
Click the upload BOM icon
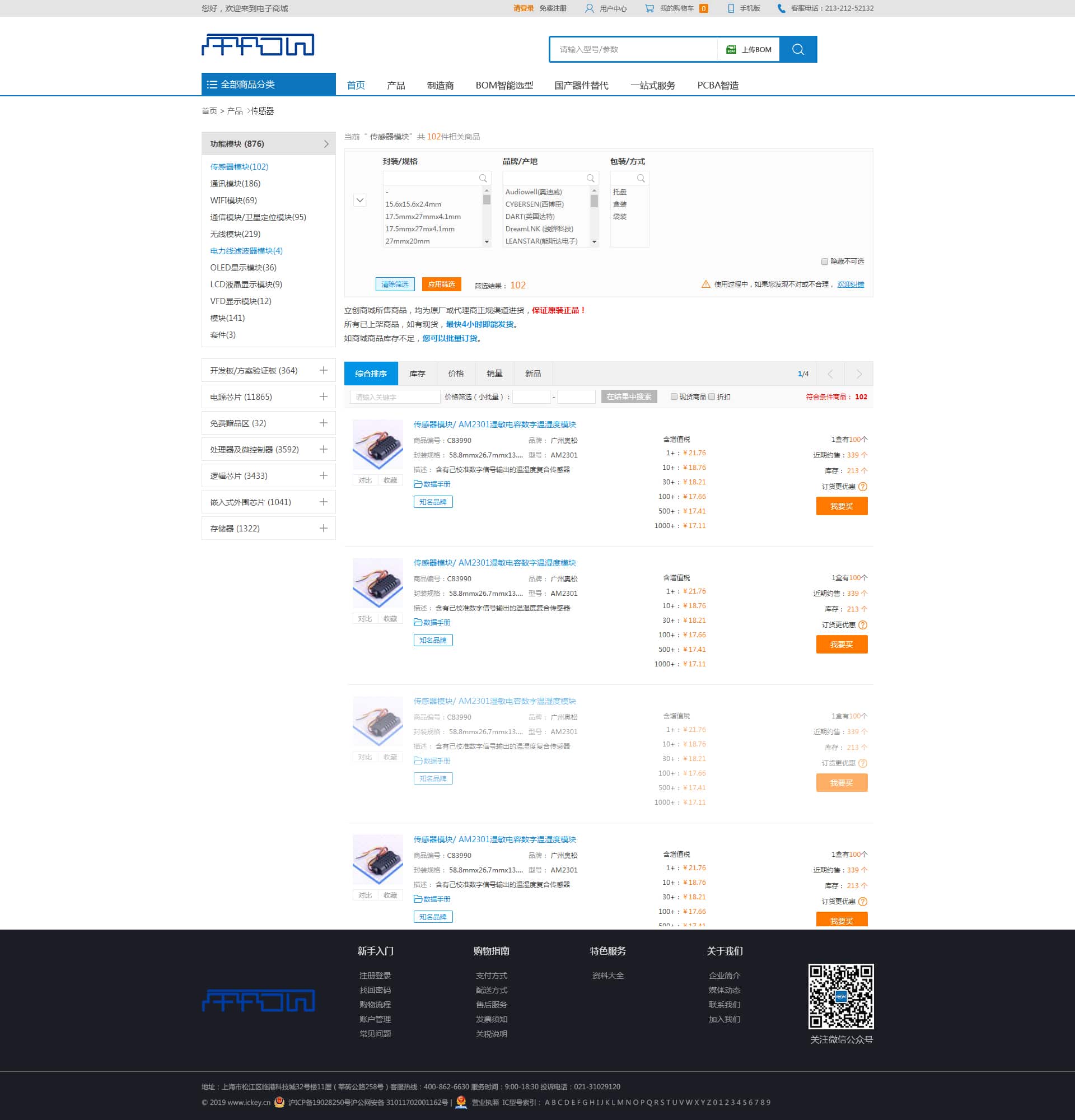(731, 49)
